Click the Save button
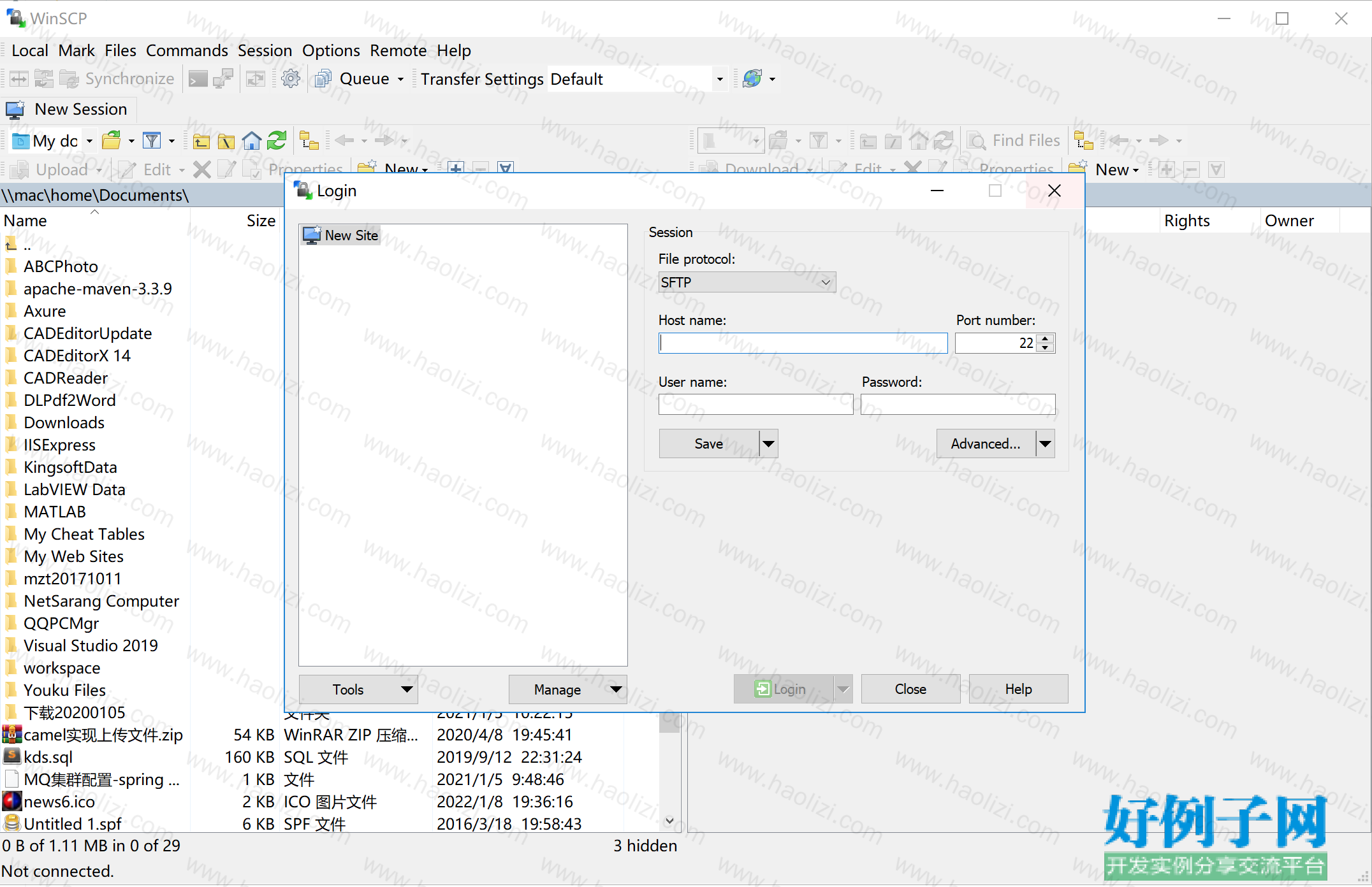Screen dimensions: 1372x887 point(709,443)
